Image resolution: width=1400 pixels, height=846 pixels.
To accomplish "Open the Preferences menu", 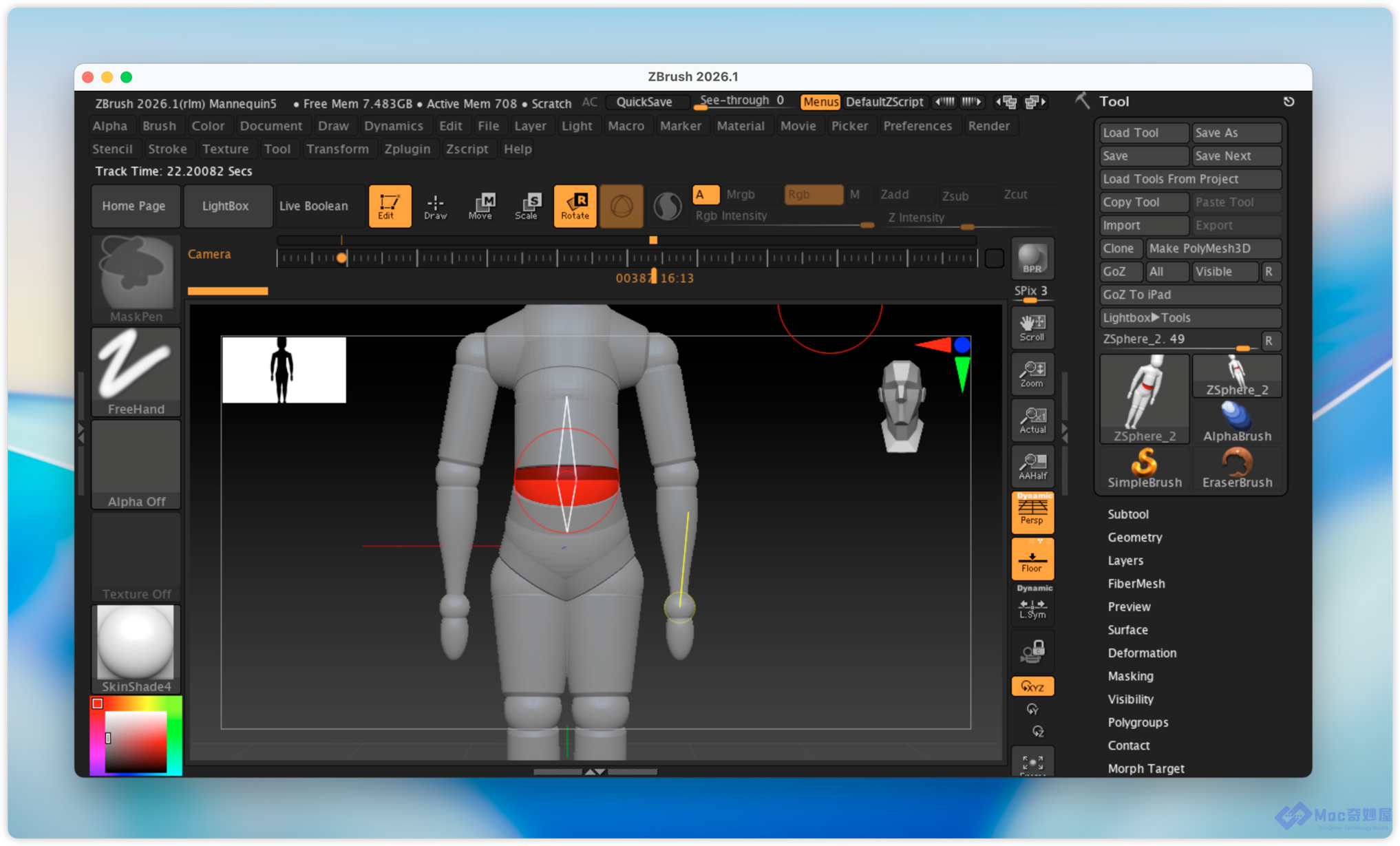I will click(x=917, y=126).
